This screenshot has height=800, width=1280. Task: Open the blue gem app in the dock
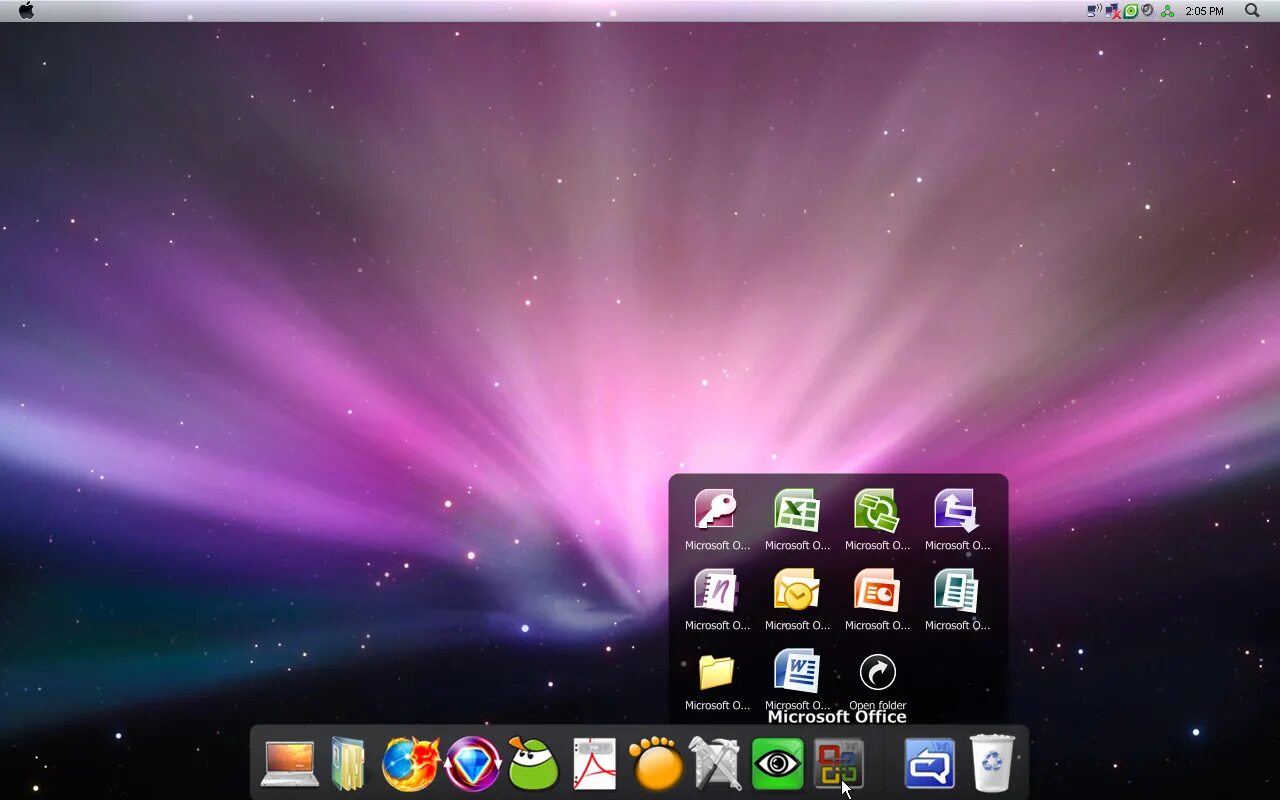coord(472,764)
